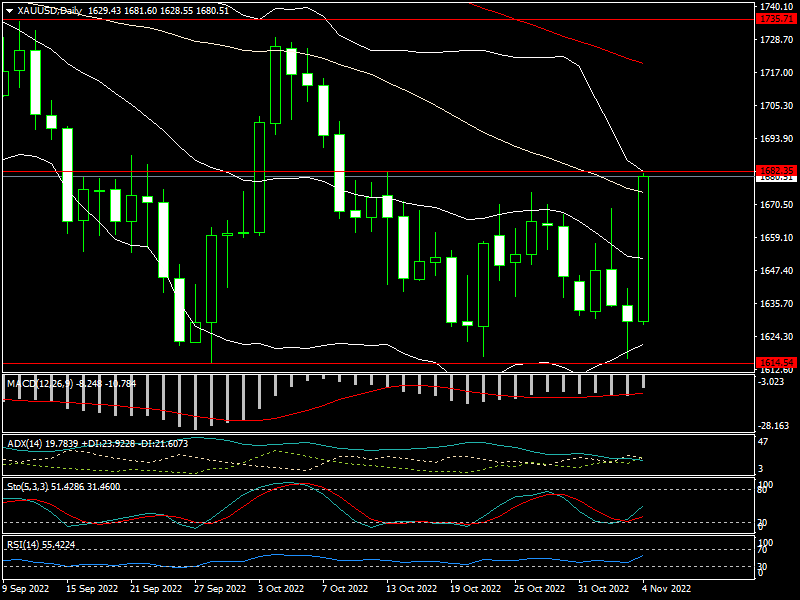This screenshot has height=600, width=800.
Task: Click the Sto(5,3,3) stochastic indicator label
Action: [25, 485]
